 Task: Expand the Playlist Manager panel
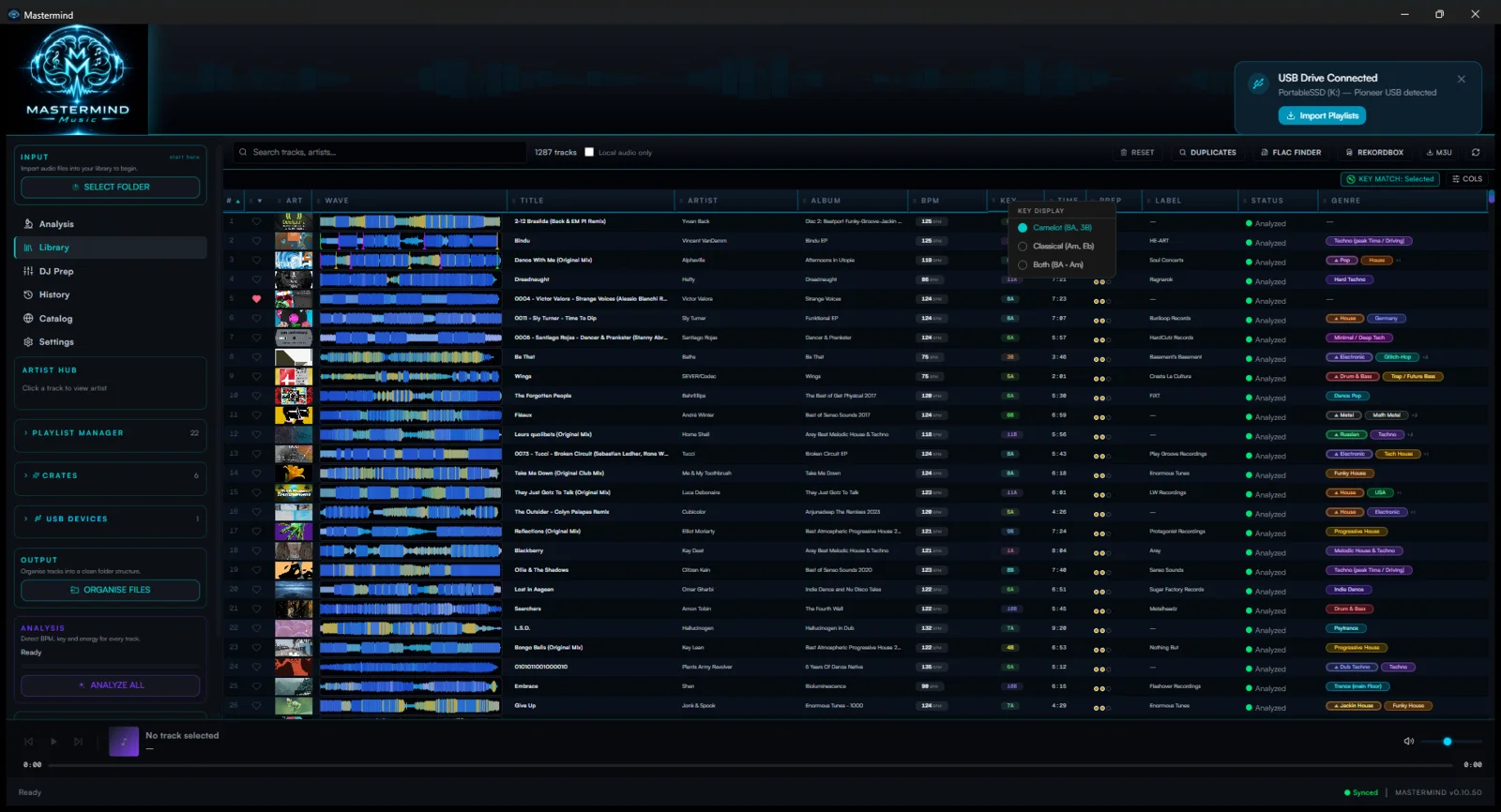[111, 433]
